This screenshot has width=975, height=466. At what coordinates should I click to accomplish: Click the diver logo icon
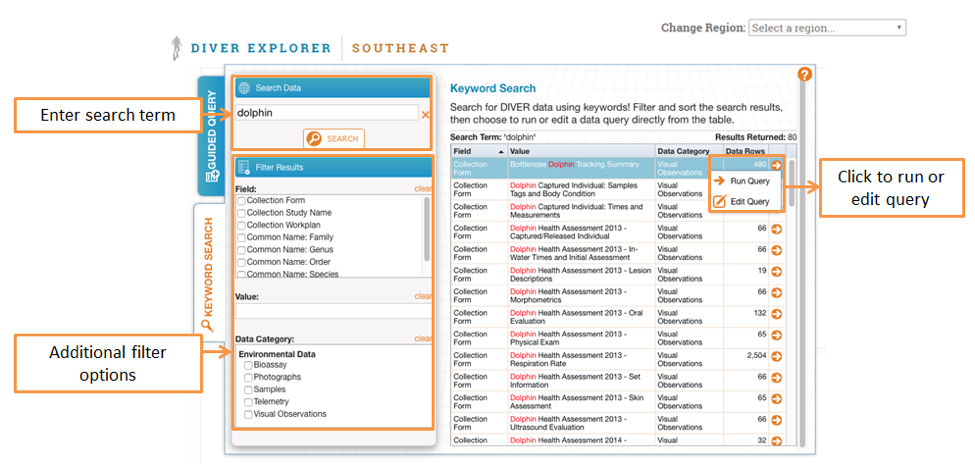(177, 49)
